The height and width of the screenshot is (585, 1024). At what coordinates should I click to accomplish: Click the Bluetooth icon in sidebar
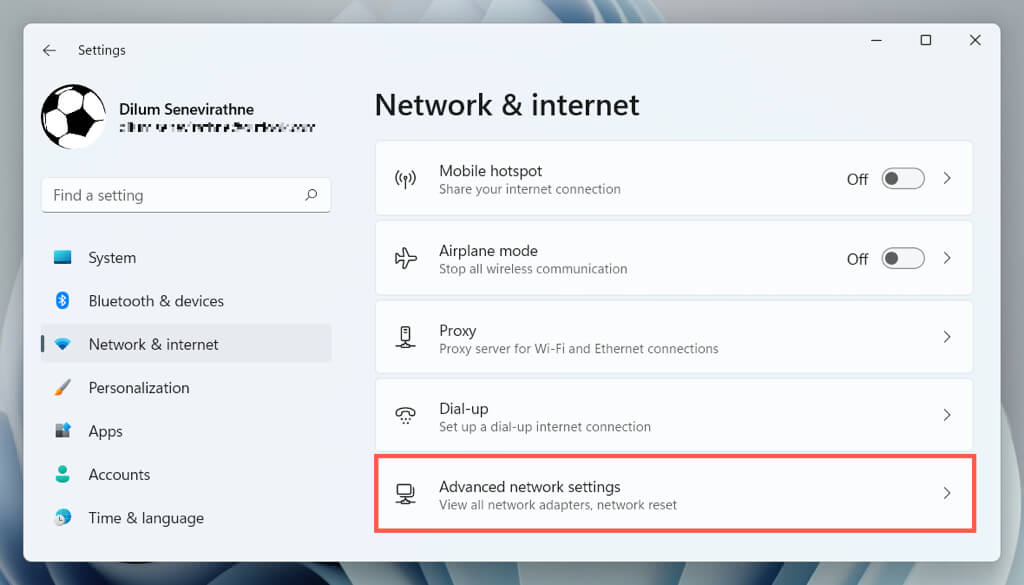62,301
